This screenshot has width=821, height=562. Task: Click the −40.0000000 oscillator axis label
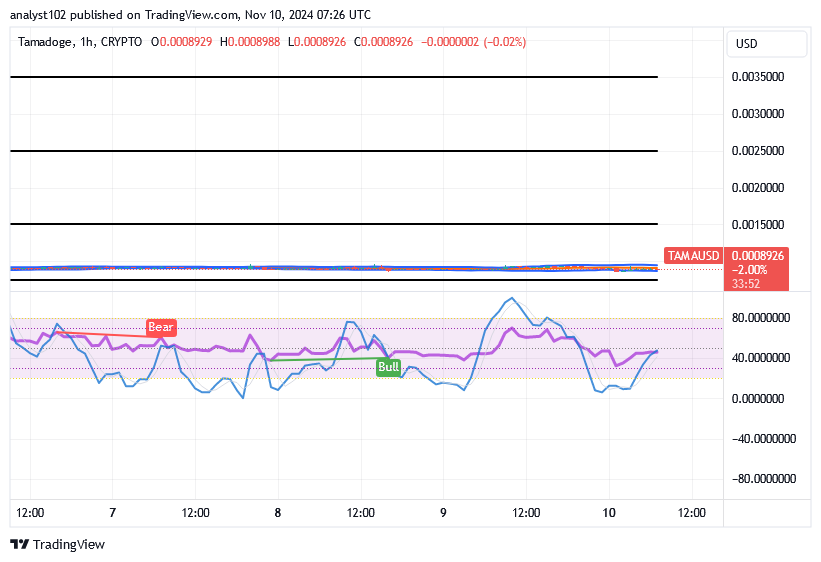tap(763, 439)
